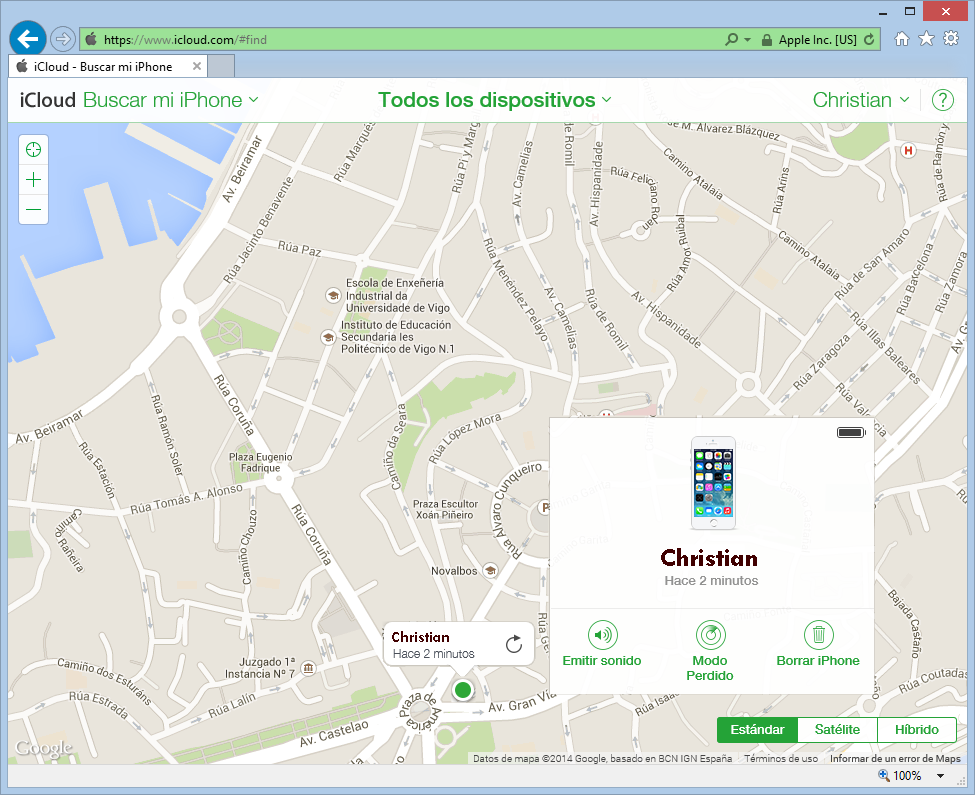975x795 pixels.
Task: Click the browser Forward arrow button
Action: pos(62,40)
